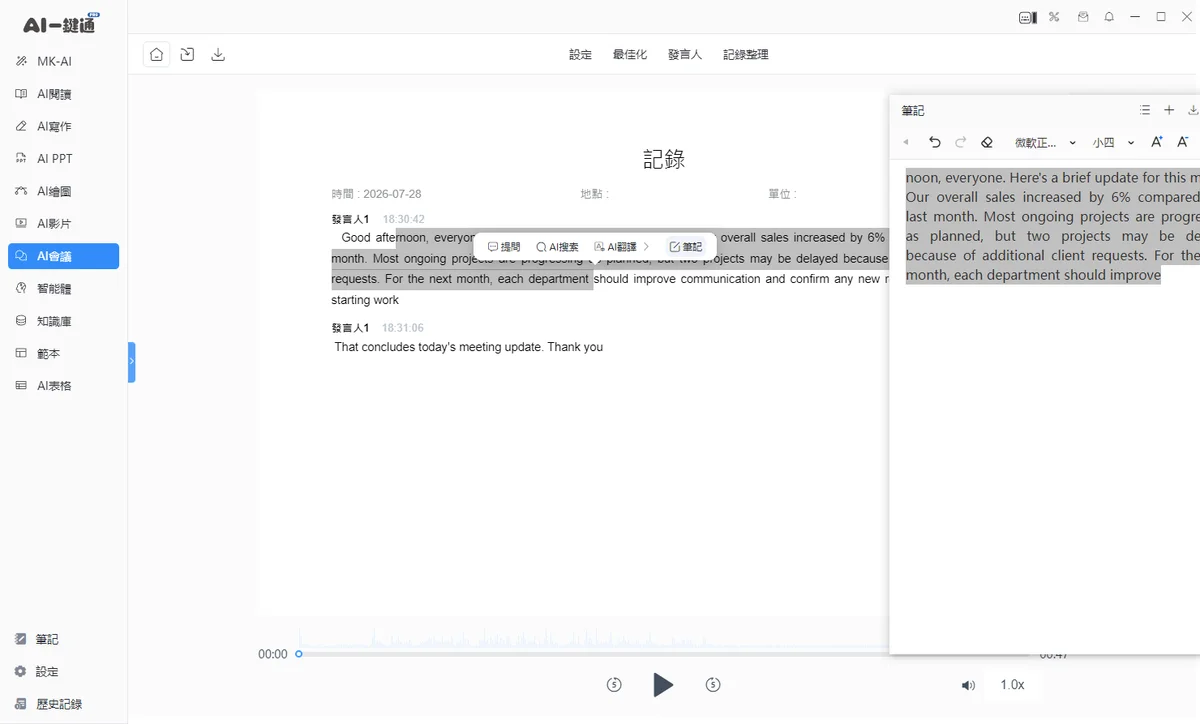Change playback speed 1.0x
This screenshot has height=724, width=1200.
click(1012, 685)
